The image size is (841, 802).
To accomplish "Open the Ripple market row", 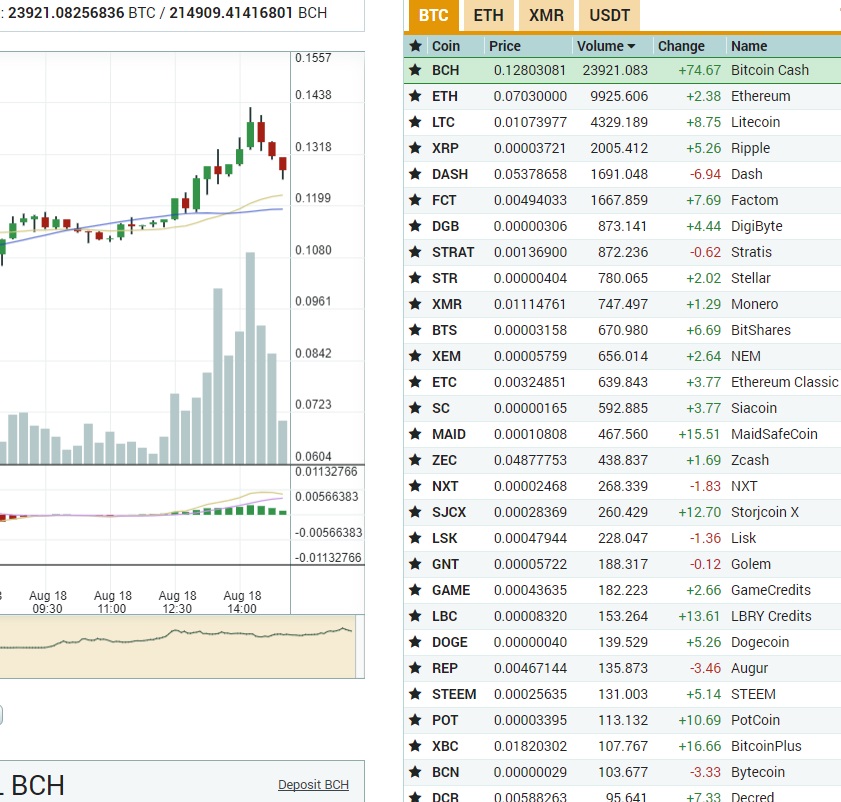I will [x=622, y=148].
